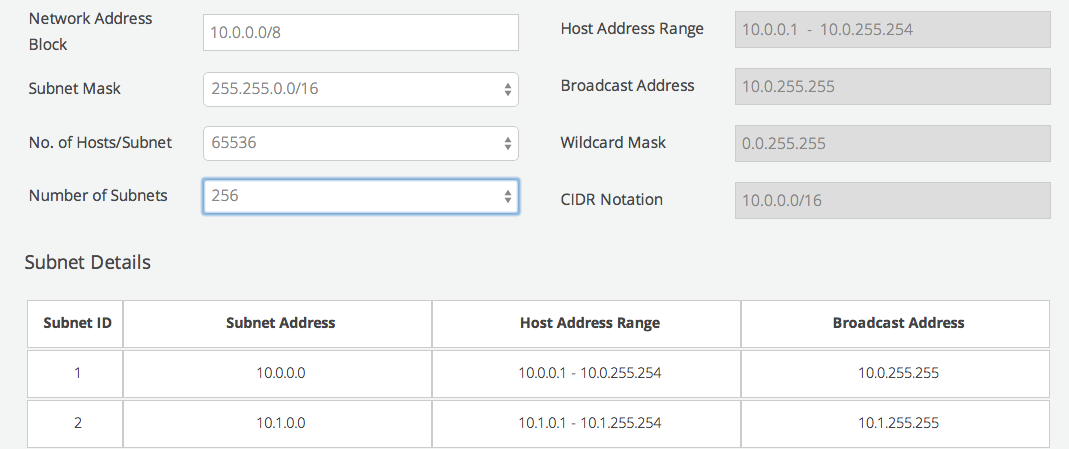Select the Host Address Range output field

click(x=892, y=29)
